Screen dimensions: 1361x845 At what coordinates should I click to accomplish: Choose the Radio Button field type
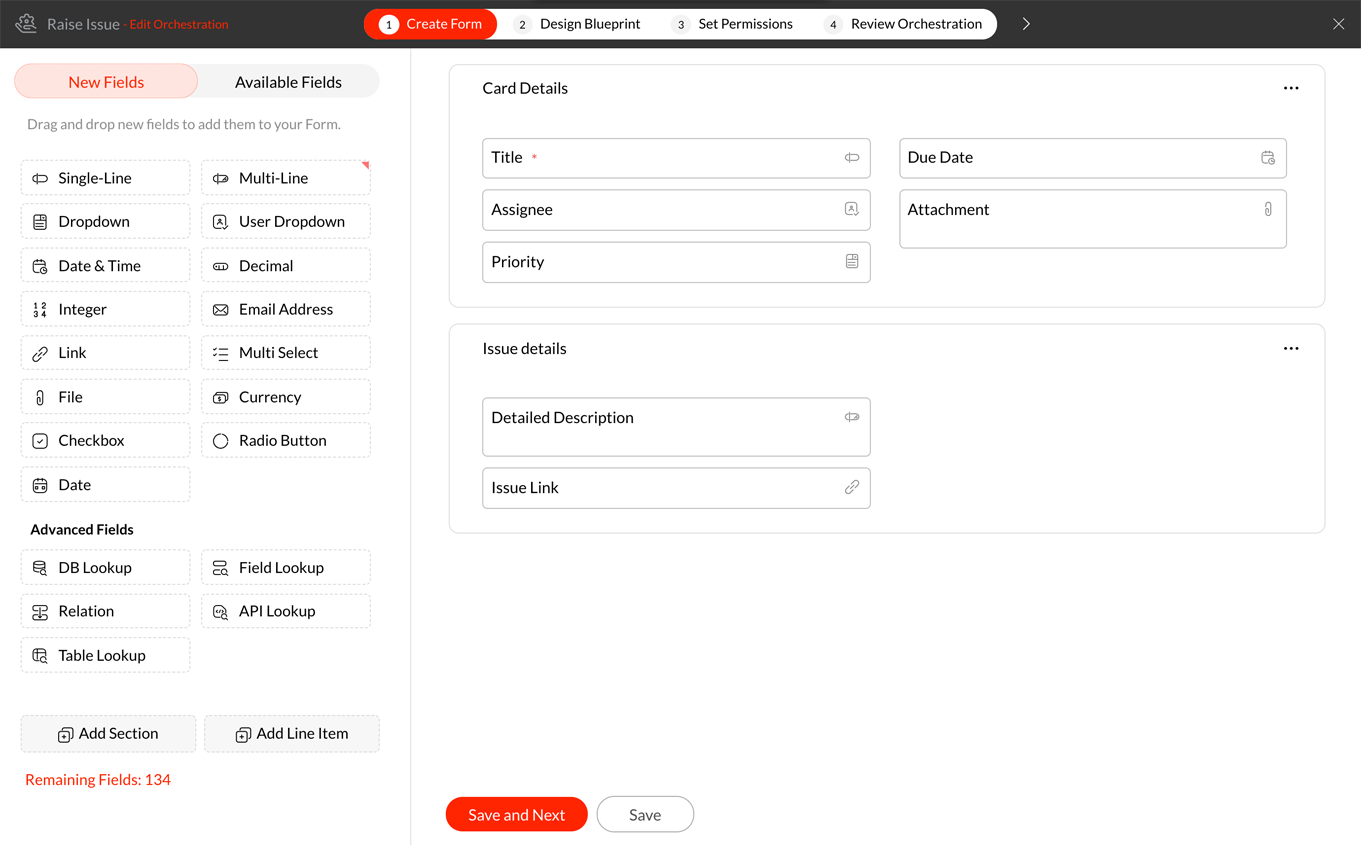[286, 440]
